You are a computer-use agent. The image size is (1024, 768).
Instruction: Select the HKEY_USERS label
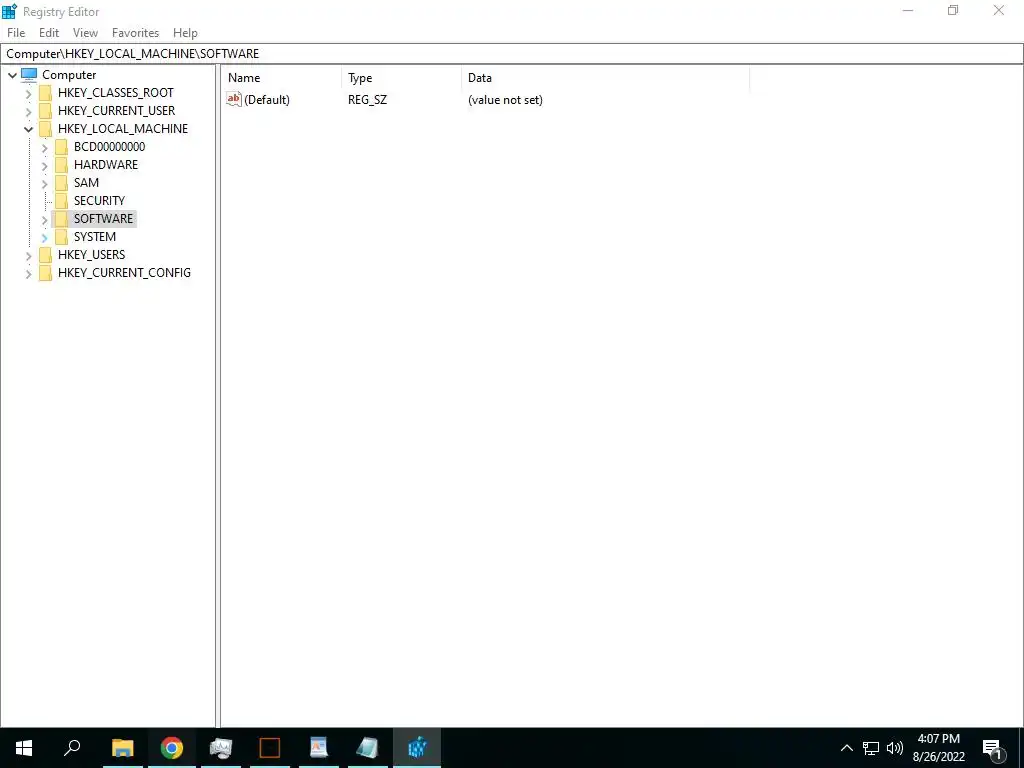pyautogui.click(x=91, y=255)
